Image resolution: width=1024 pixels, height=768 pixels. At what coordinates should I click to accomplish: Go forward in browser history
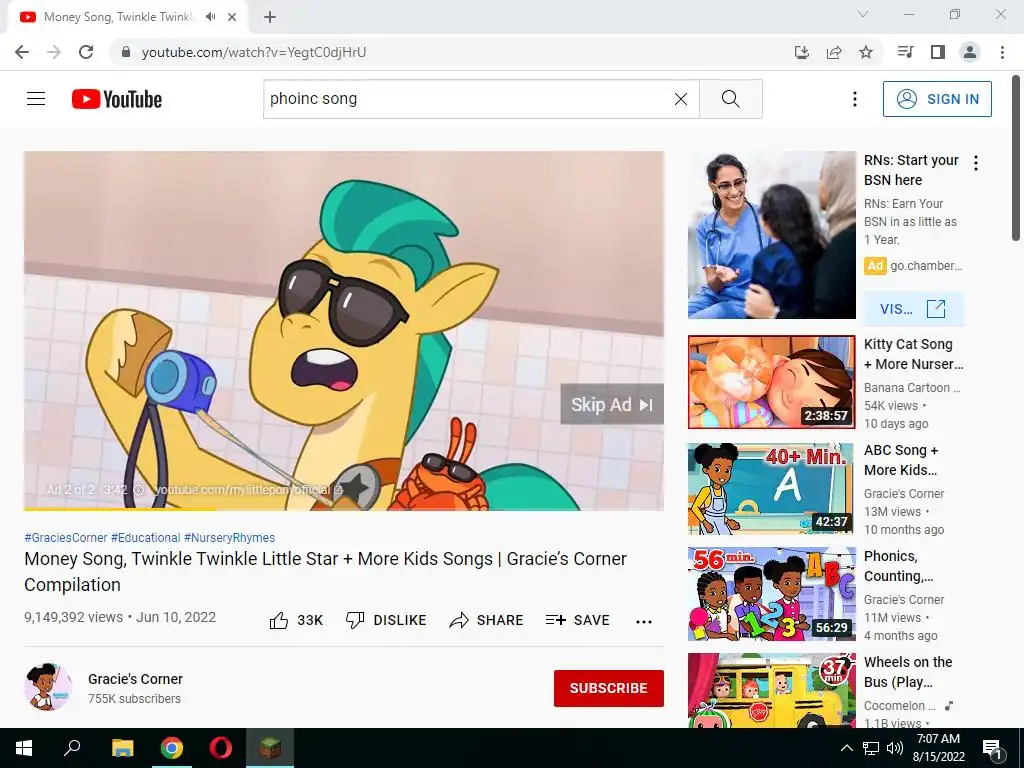54,52
